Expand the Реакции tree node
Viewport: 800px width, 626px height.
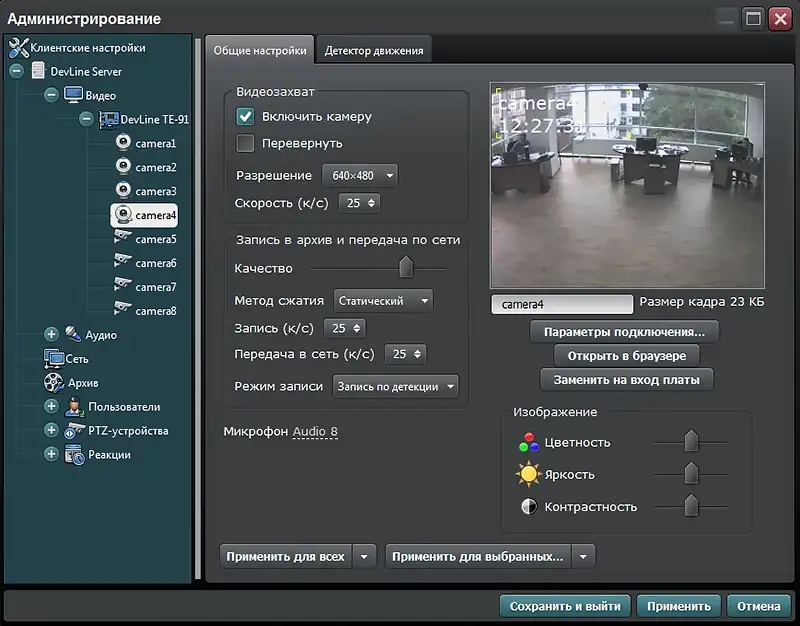click(x=51, y=454)
